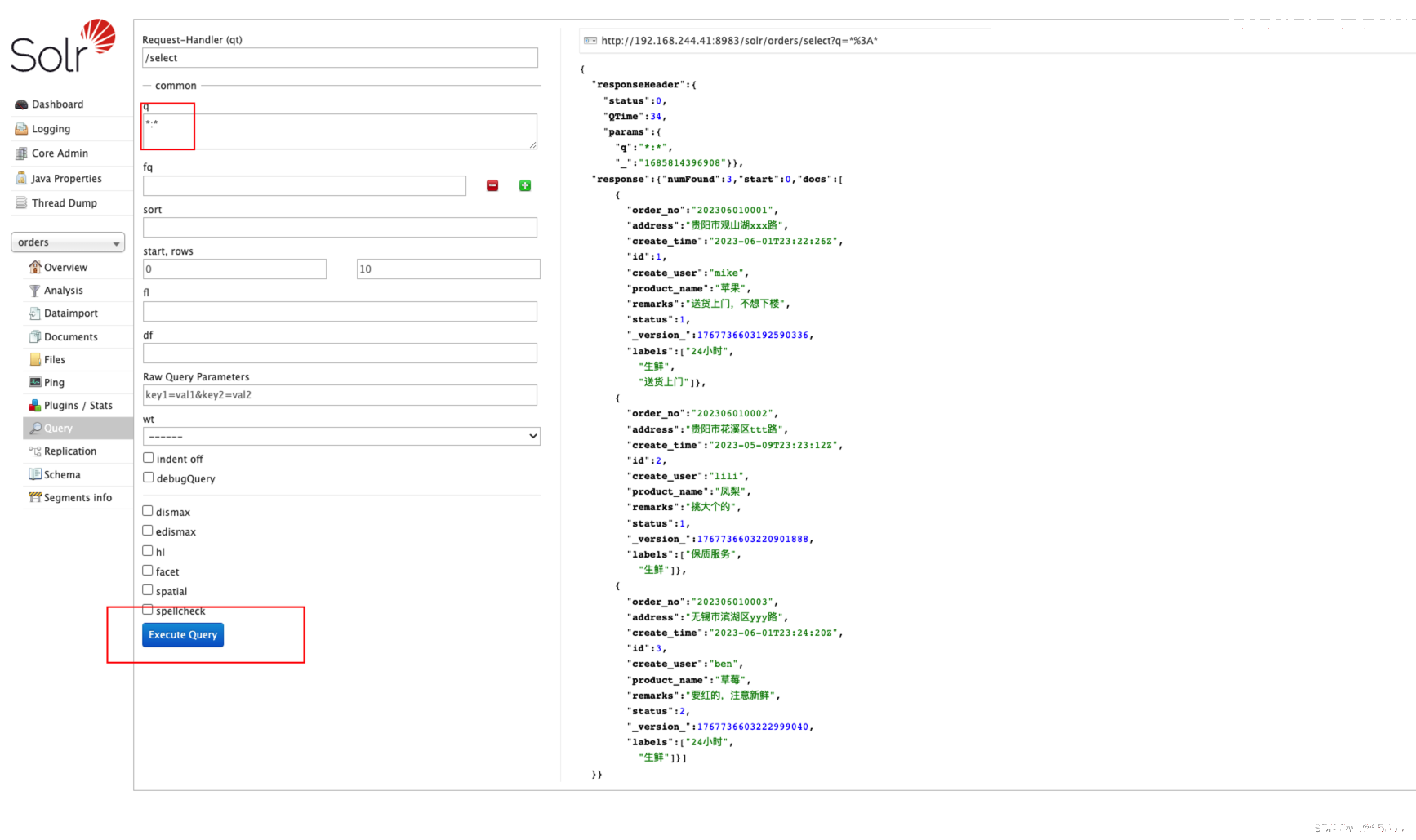The width and height of the screenshot is (1416, 840).
Task: Go to the Schema page
Action: (x=62, y=475)
